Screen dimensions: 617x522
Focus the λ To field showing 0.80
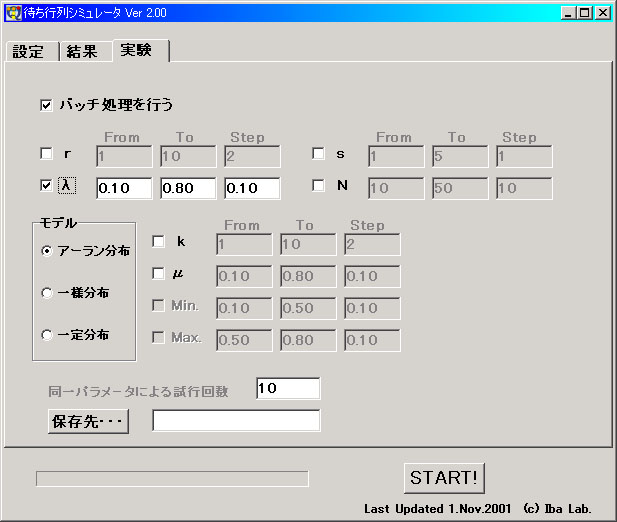click(188, 188)
